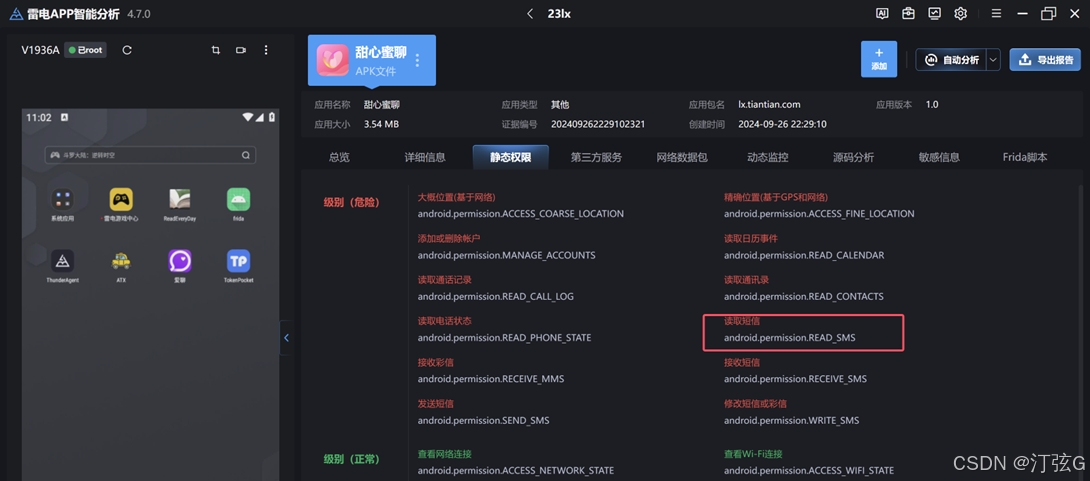Click the 级别（危险）heading
This screenshot has width=1090, height=481.
pyautogui.click(x=351, y=202)
